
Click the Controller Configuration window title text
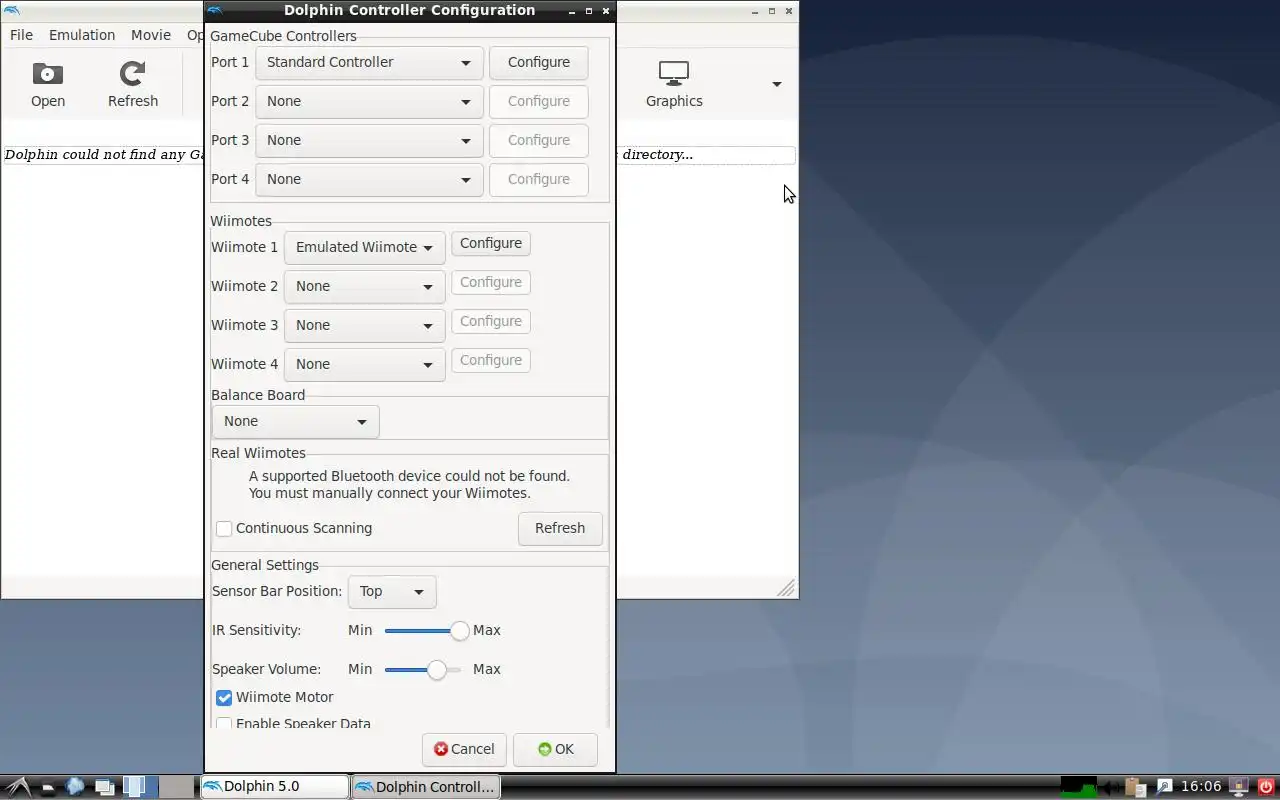[x=409, y=10]
